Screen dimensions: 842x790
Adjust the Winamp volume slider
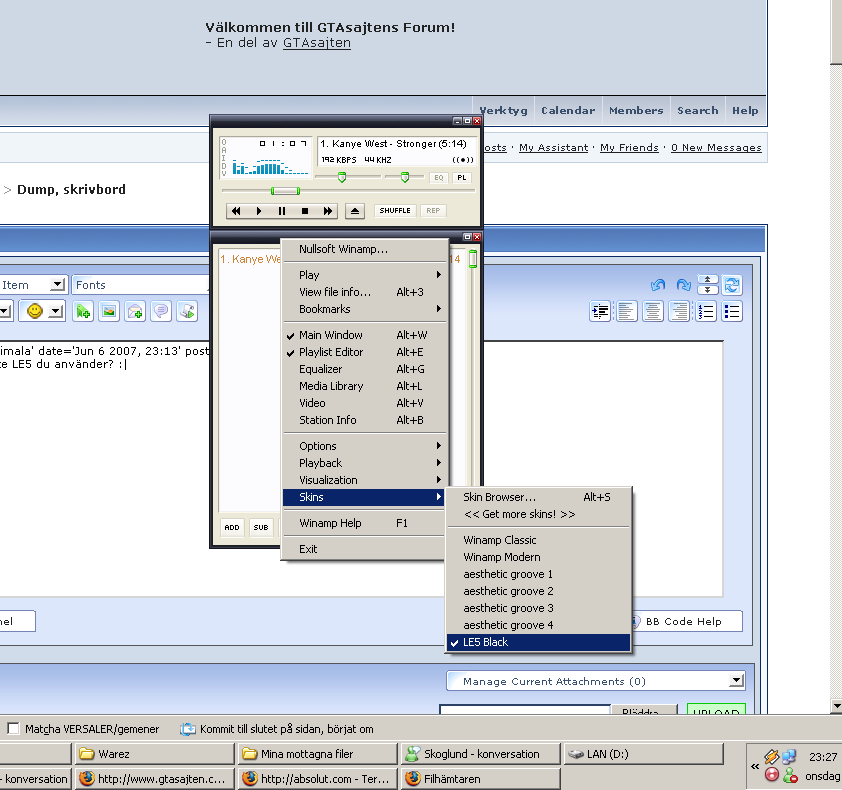(342, 177)
